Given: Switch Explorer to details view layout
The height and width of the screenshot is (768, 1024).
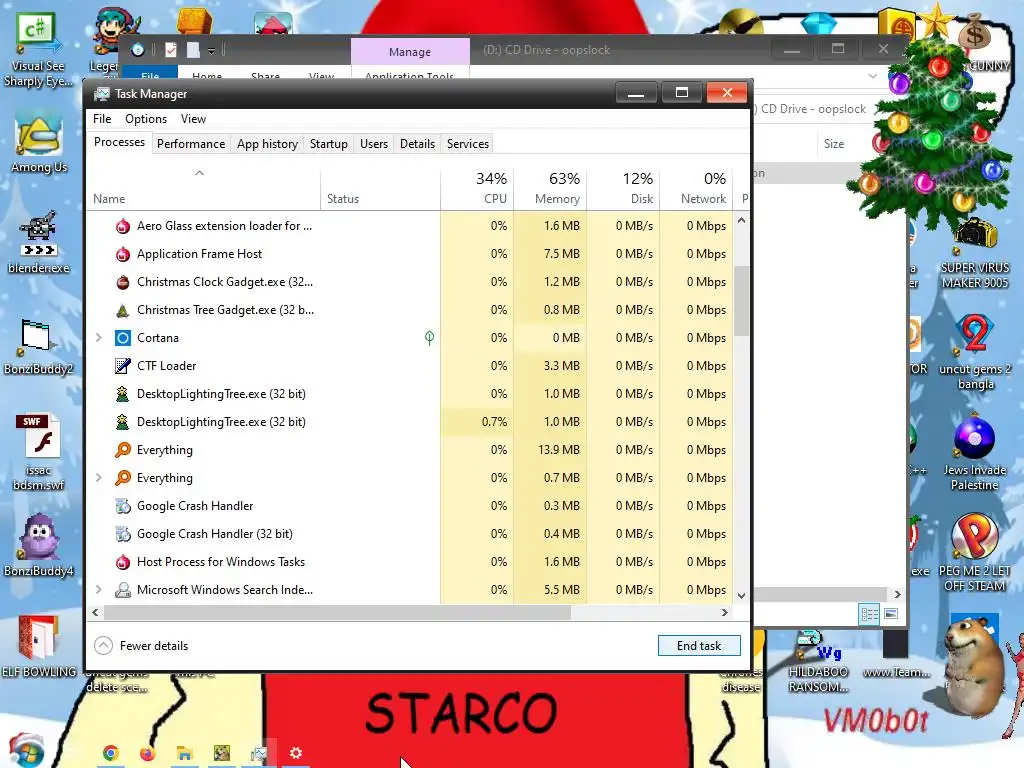Looking at the screenshot, I should (x=869, y=614).
